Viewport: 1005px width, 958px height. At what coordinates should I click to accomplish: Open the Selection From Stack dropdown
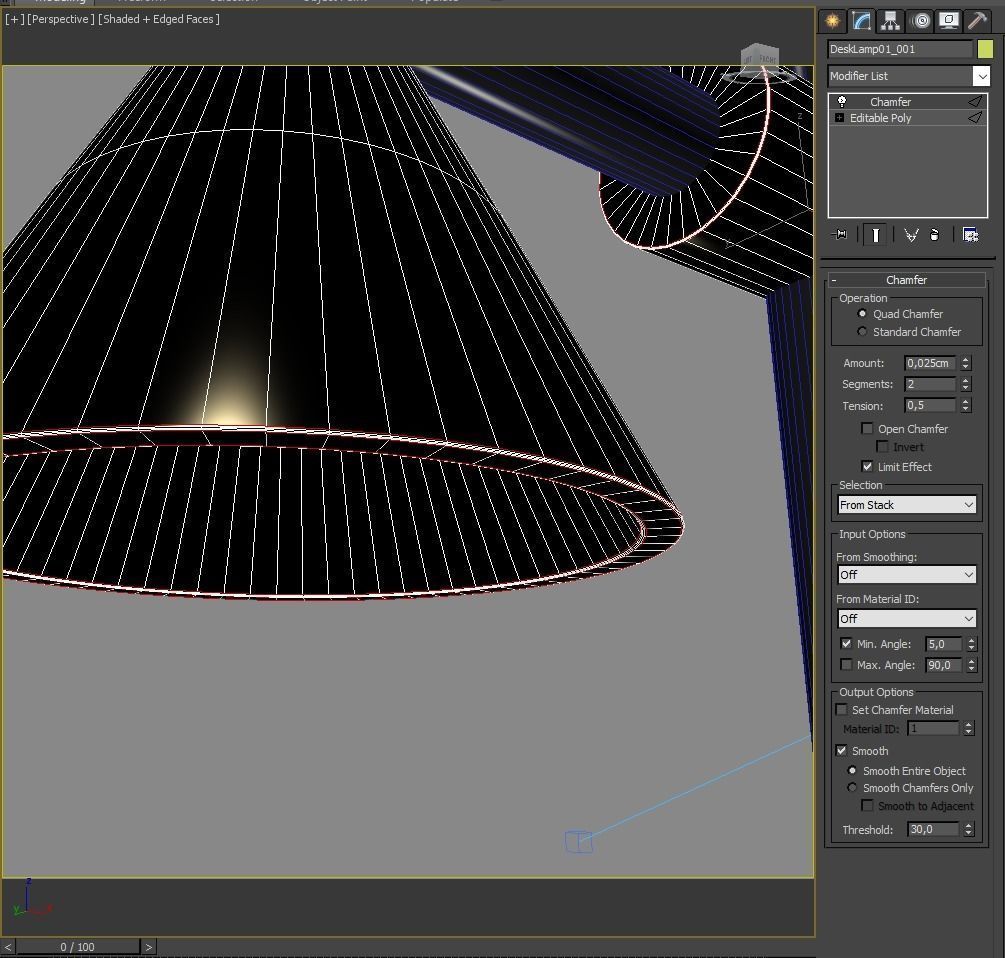pyautogui.click(x=906, y=504)
